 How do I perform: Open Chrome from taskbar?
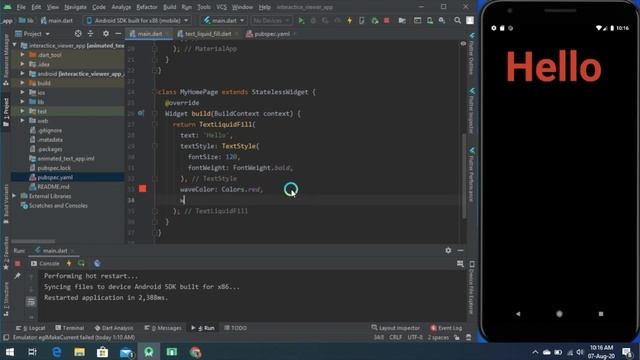196,352
